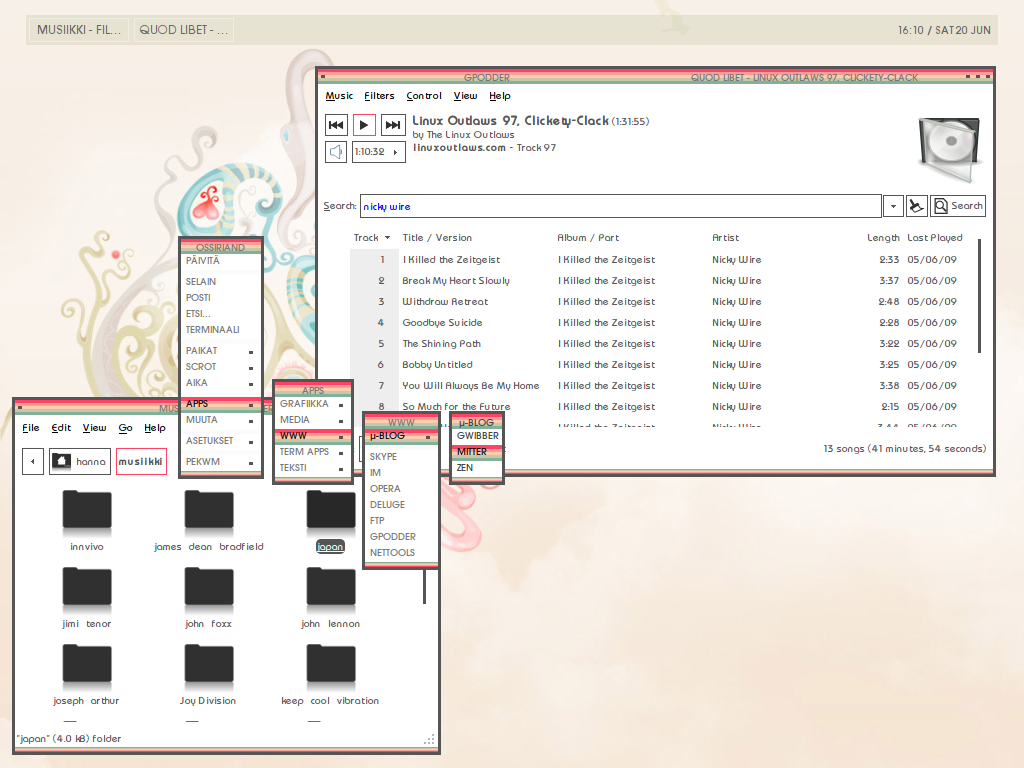Open the john foxx folder

click(209, 598)
